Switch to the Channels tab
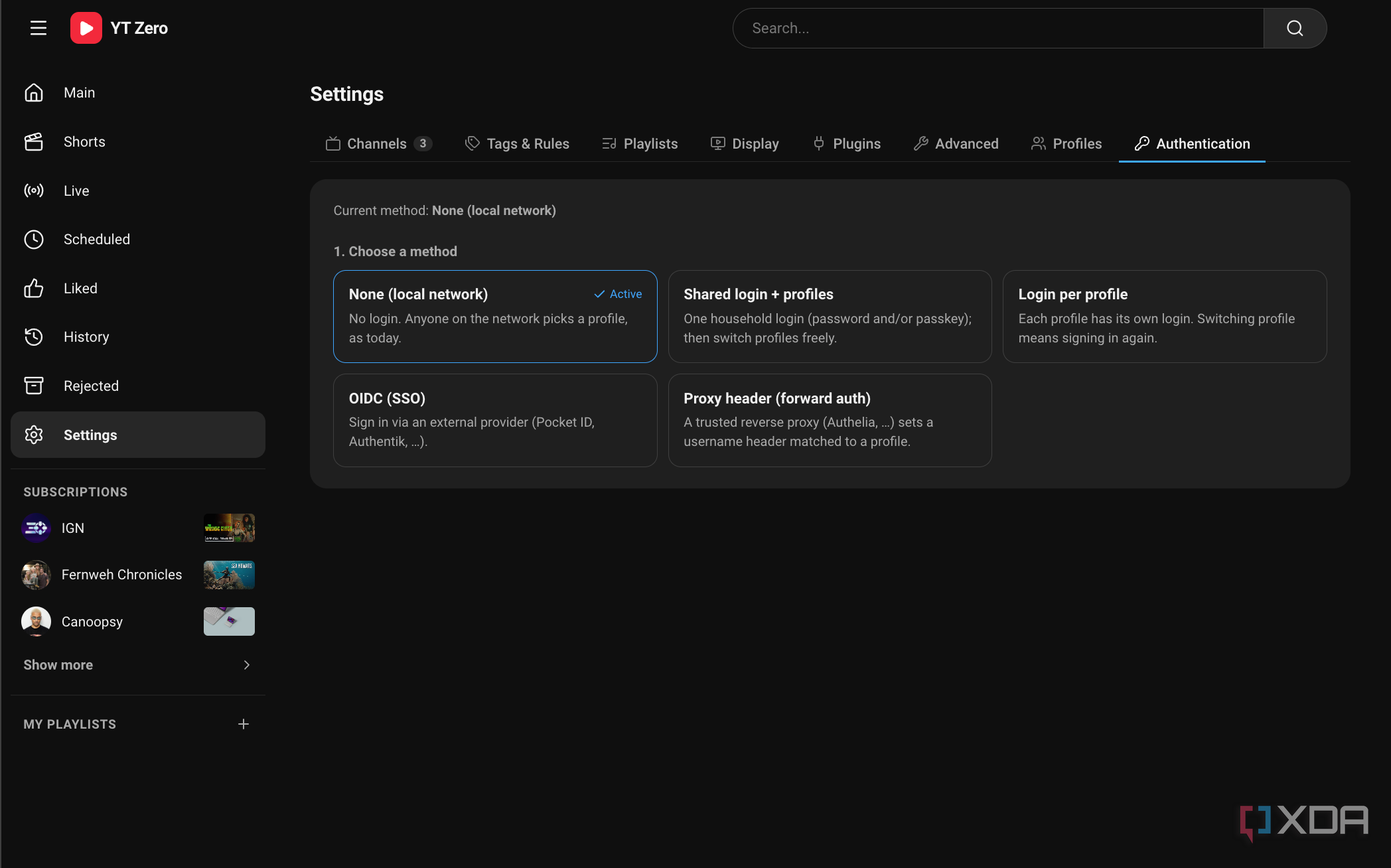The height and width of the screenshot is (868, 1391). pyautogui.click(x=379, y=144)
